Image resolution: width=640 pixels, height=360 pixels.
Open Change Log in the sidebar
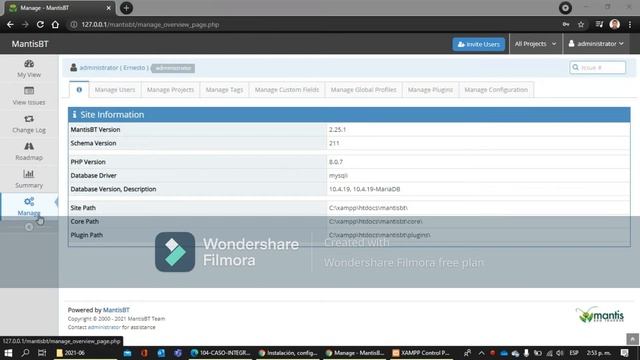[29, 124]
